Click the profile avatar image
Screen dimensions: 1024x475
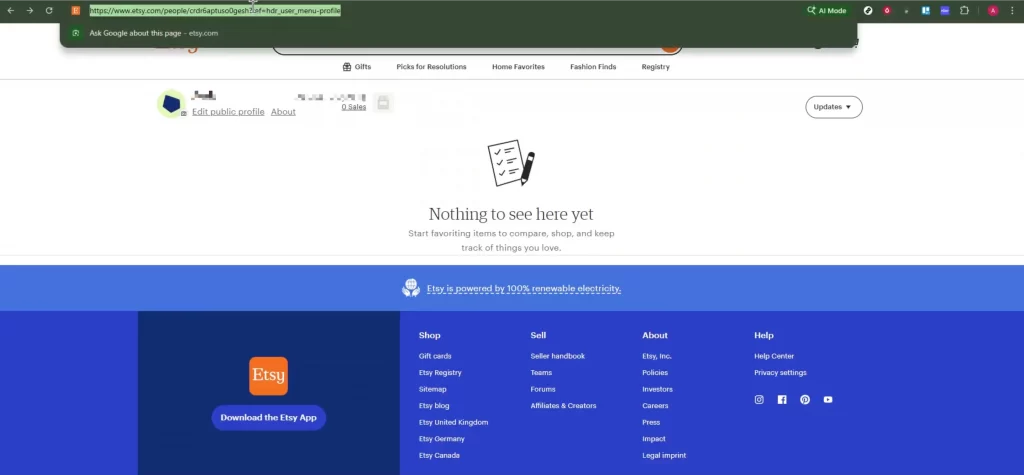tap(171, 103)
